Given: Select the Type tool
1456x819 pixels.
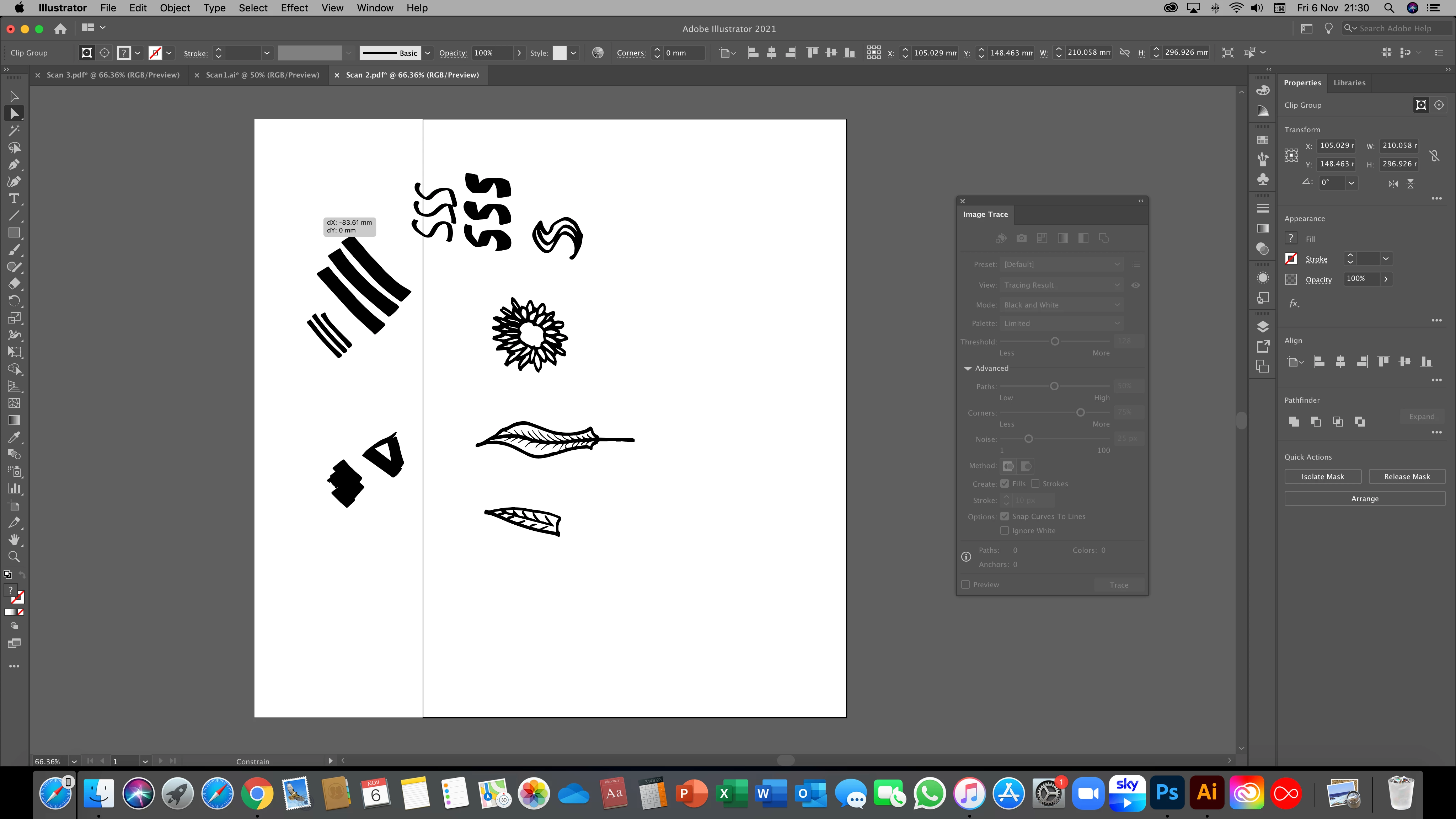Looking at the screenshot, I should (x=14, y=199).
